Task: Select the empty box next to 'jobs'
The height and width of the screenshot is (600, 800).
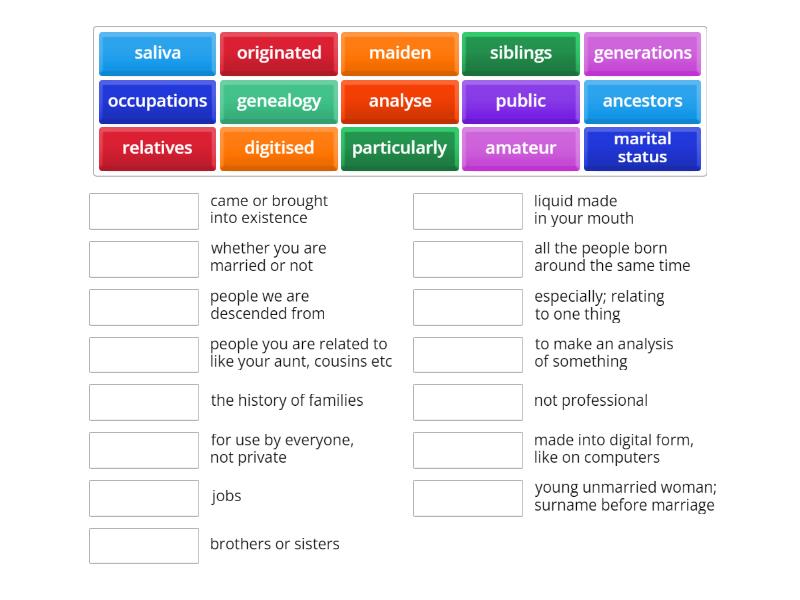Action: click(x=144, y=498)
